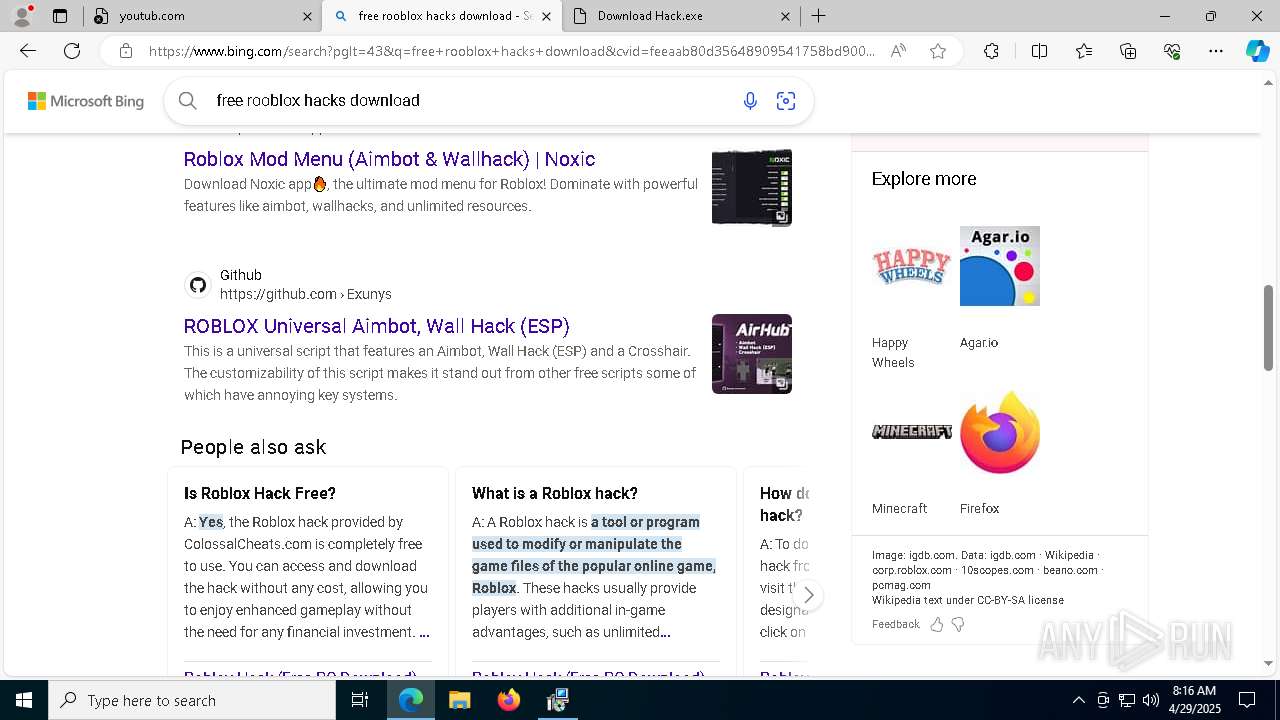Open the volume tray icon
Image resolution: width=1280 pixels, height=720 pixels.
[1150, 700]
